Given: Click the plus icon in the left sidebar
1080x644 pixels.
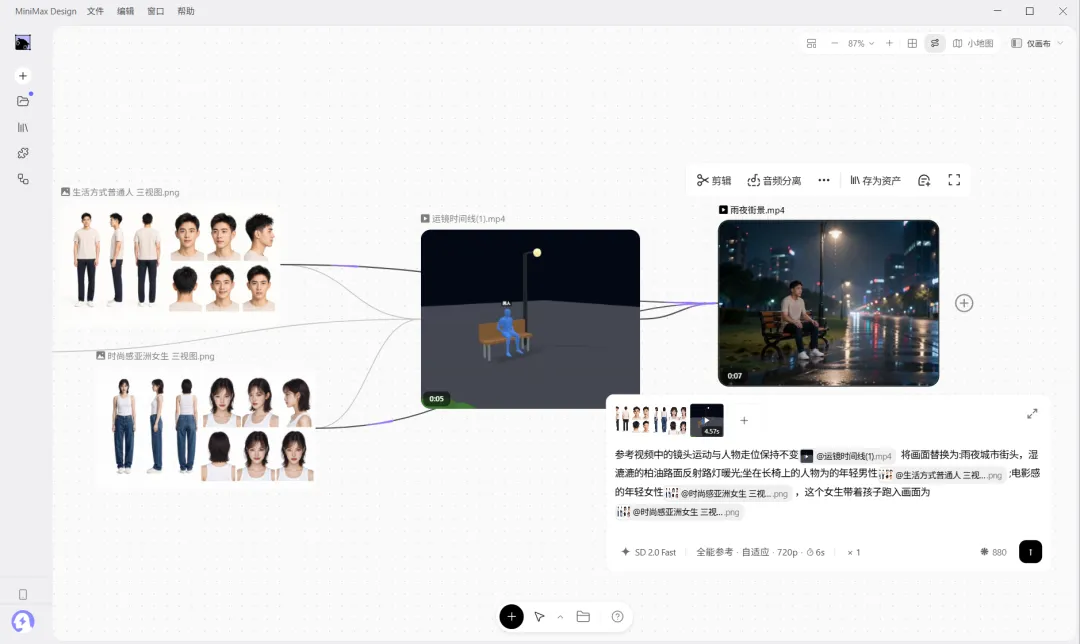Looking at the screenshot, I should point(23,76).
